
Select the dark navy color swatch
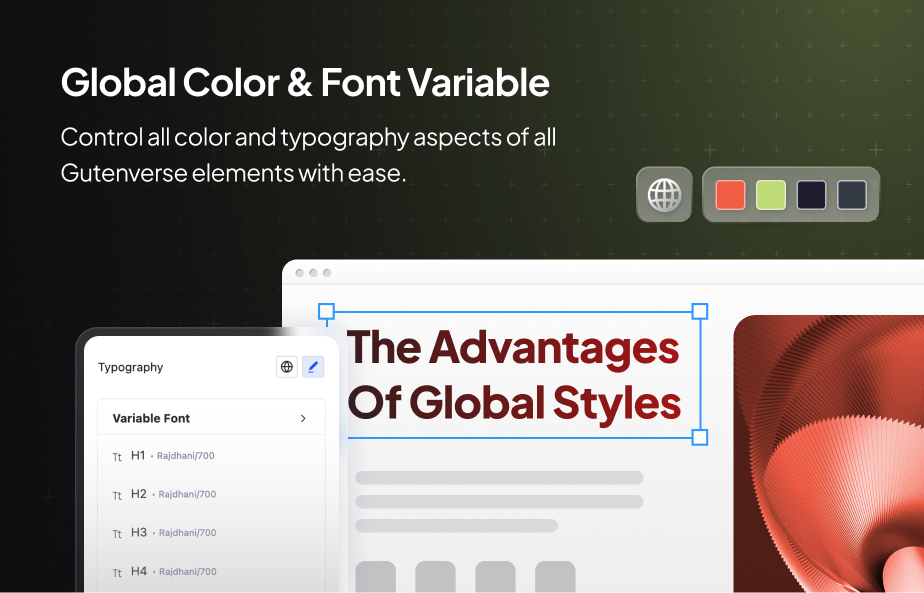(x=811, y=195)
